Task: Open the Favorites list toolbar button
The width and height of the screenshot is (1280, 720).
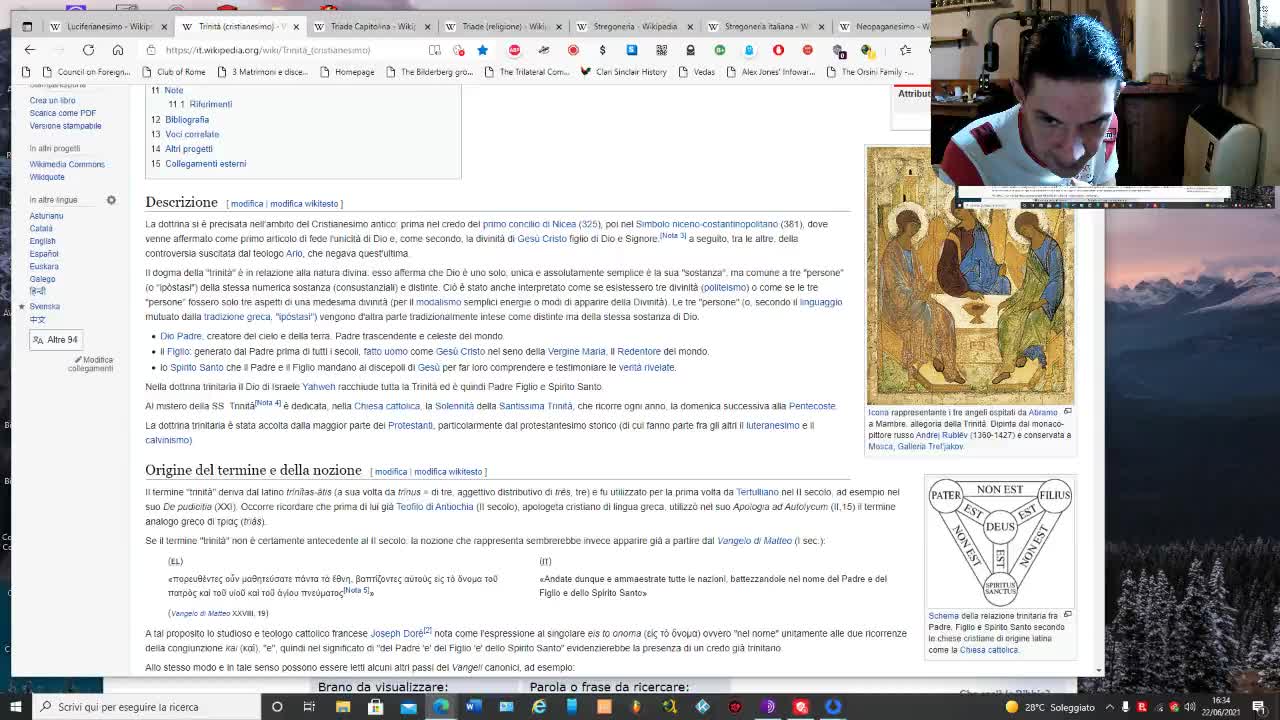Action: click(x=905, y=50)
